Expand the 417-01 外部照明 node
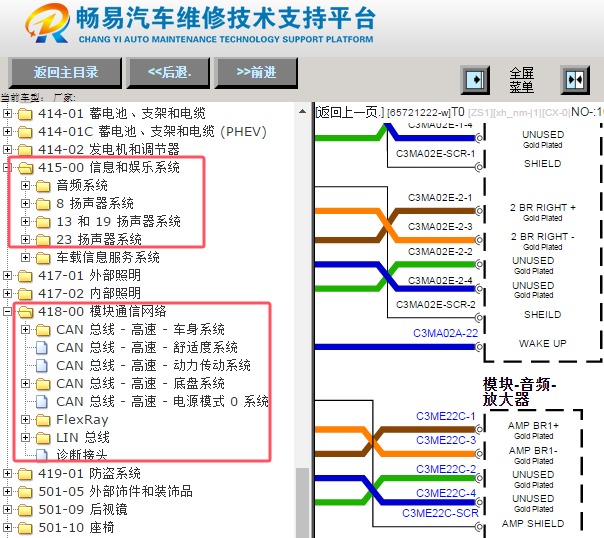 pyautogui.click(x=7, y=275)
